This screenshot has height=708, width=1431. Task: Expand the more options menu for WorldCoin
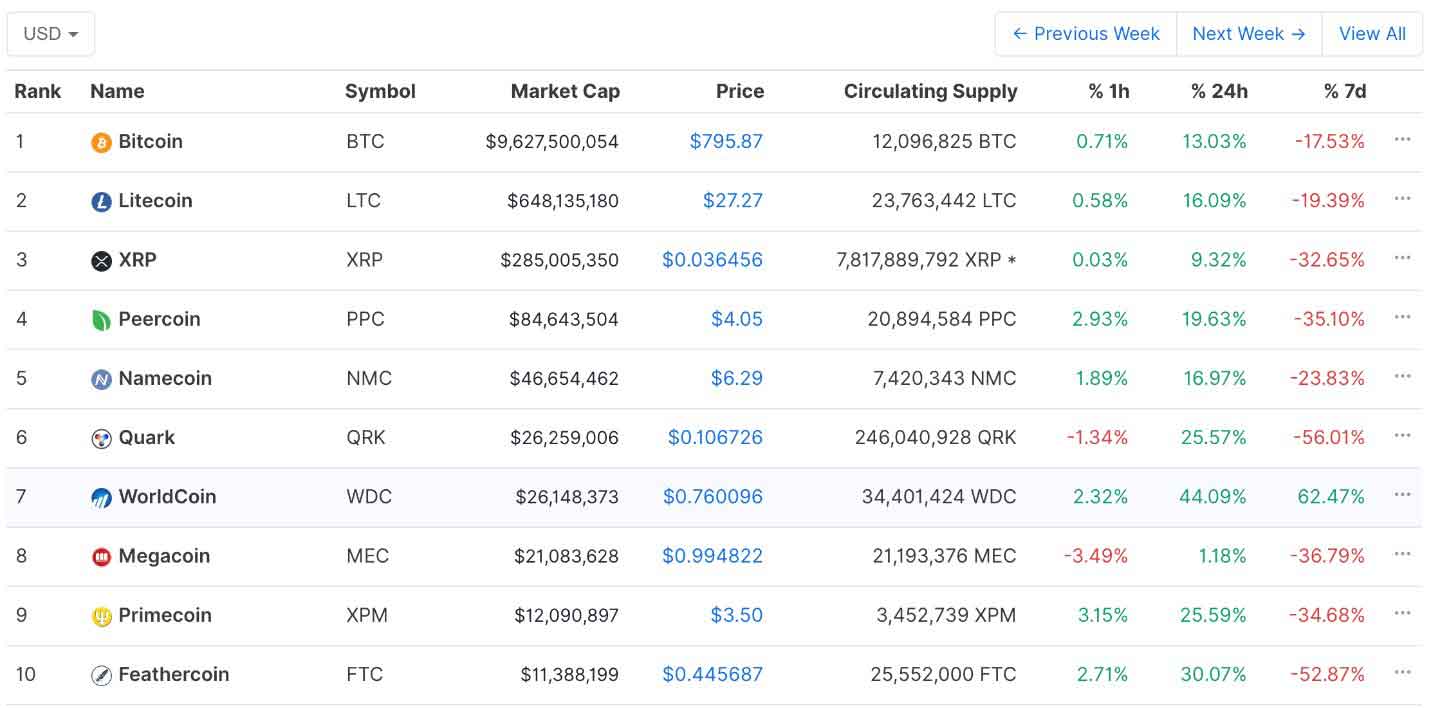(1402, 495)
